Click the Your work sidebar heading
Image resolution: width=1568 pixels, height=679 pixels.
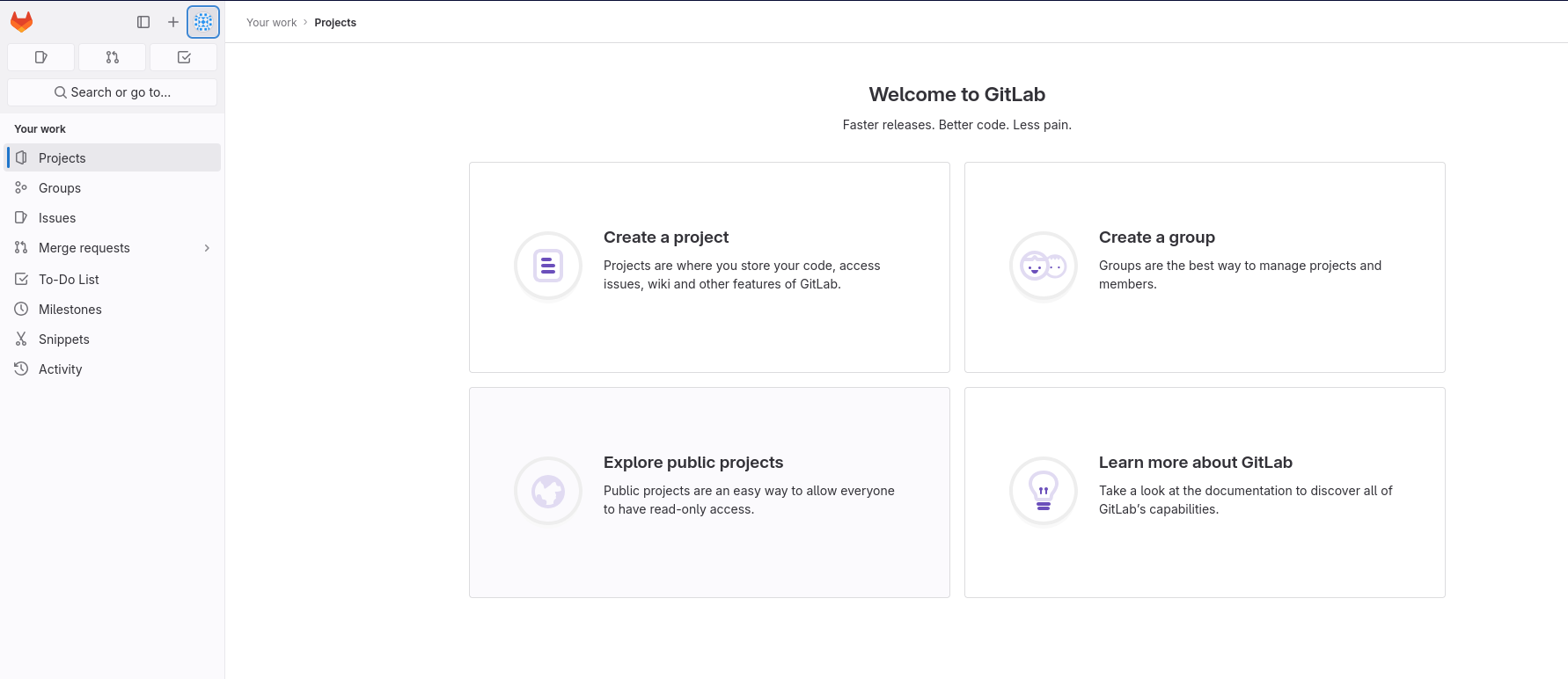[x=40, y=129]
